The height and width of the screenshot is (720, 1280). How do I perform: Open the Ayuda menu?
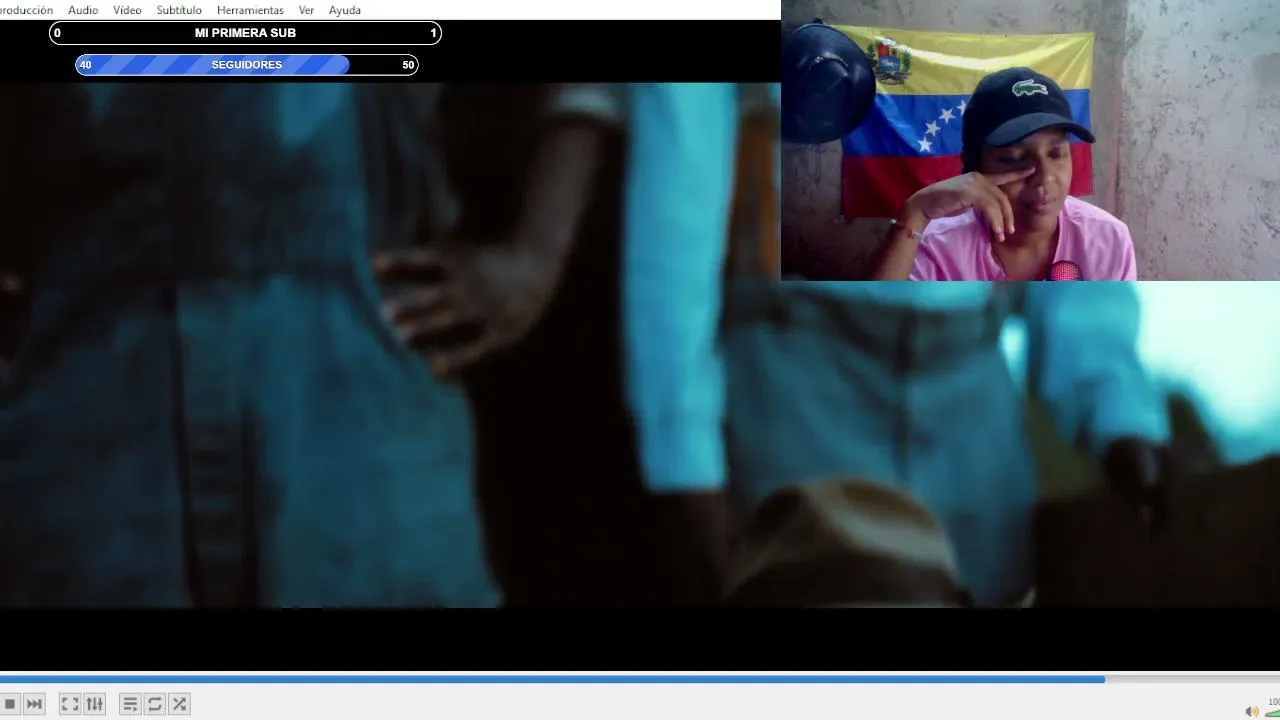(x=345, y=10)
